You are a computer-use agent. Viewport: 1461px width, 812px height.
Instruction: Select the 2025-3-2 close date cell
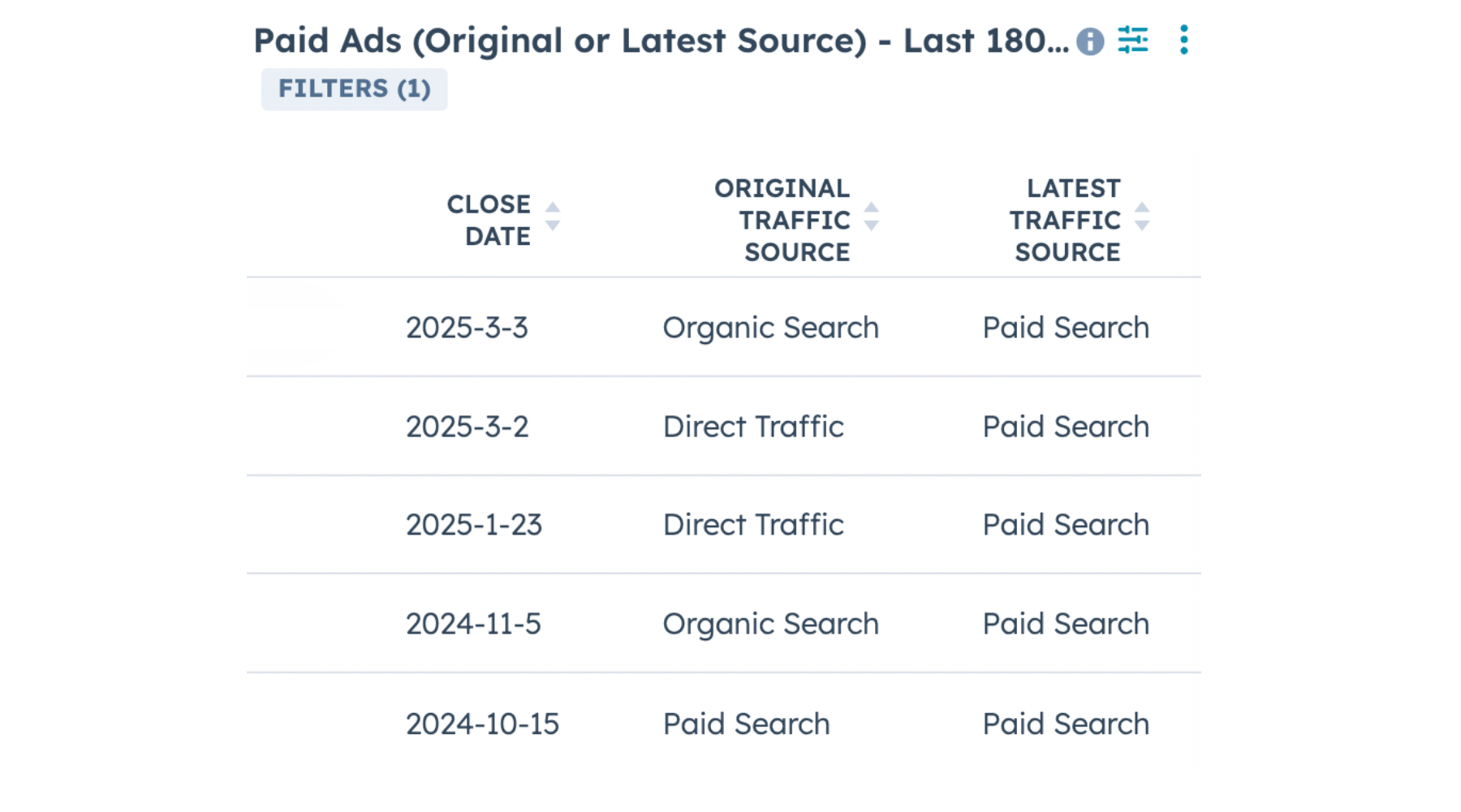pos(467,427)
